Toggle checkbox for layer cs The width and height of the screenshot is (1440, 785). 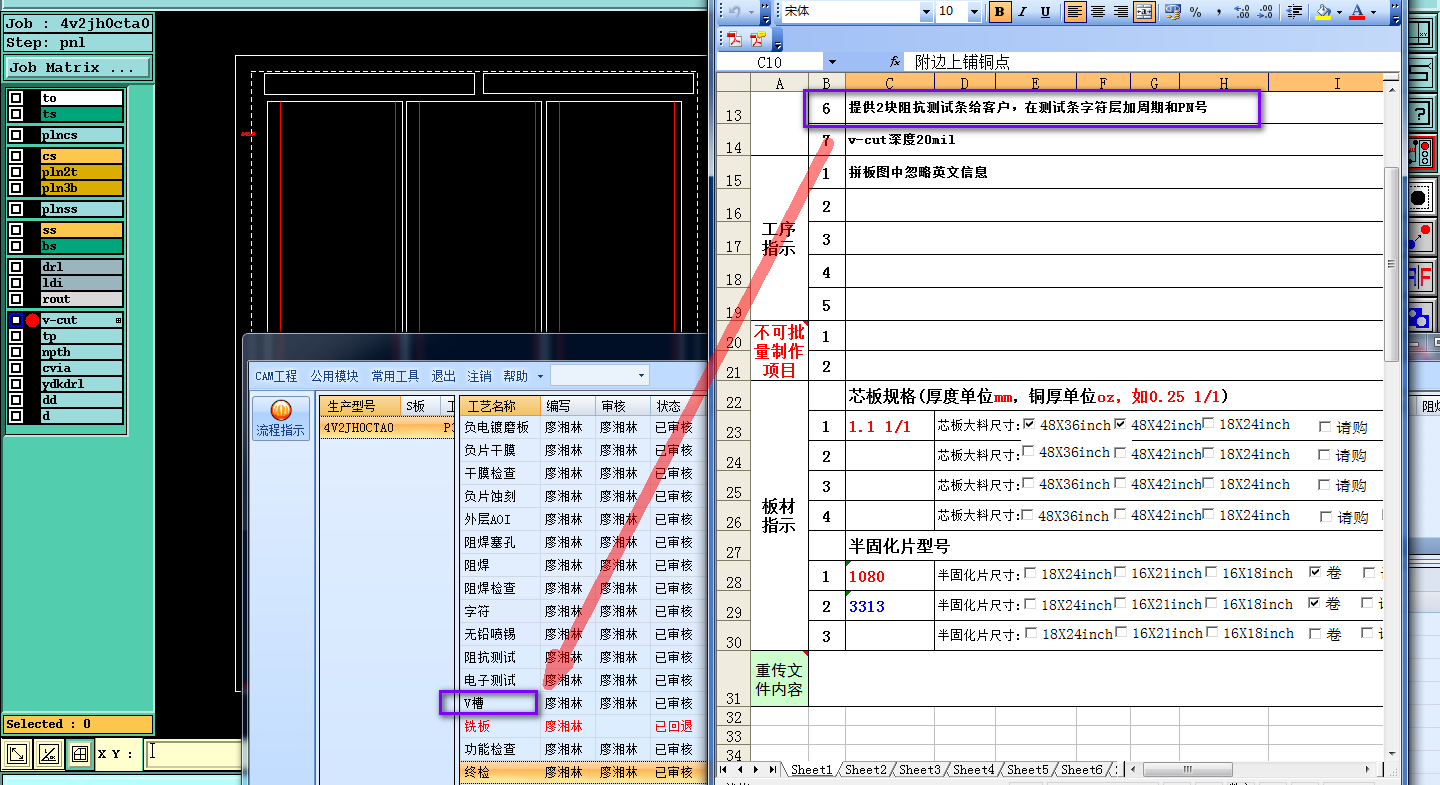point(16,156)
